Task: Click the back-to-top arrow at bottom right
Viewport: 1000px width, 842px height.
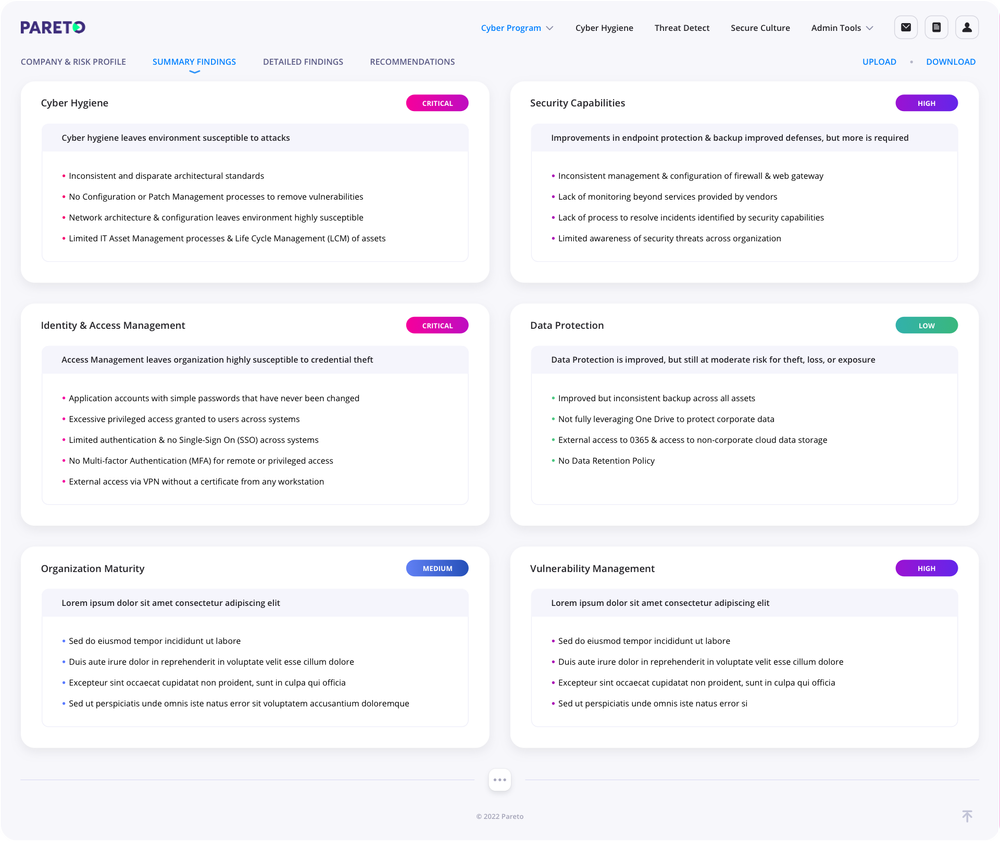Action: [x=967, y=816]
